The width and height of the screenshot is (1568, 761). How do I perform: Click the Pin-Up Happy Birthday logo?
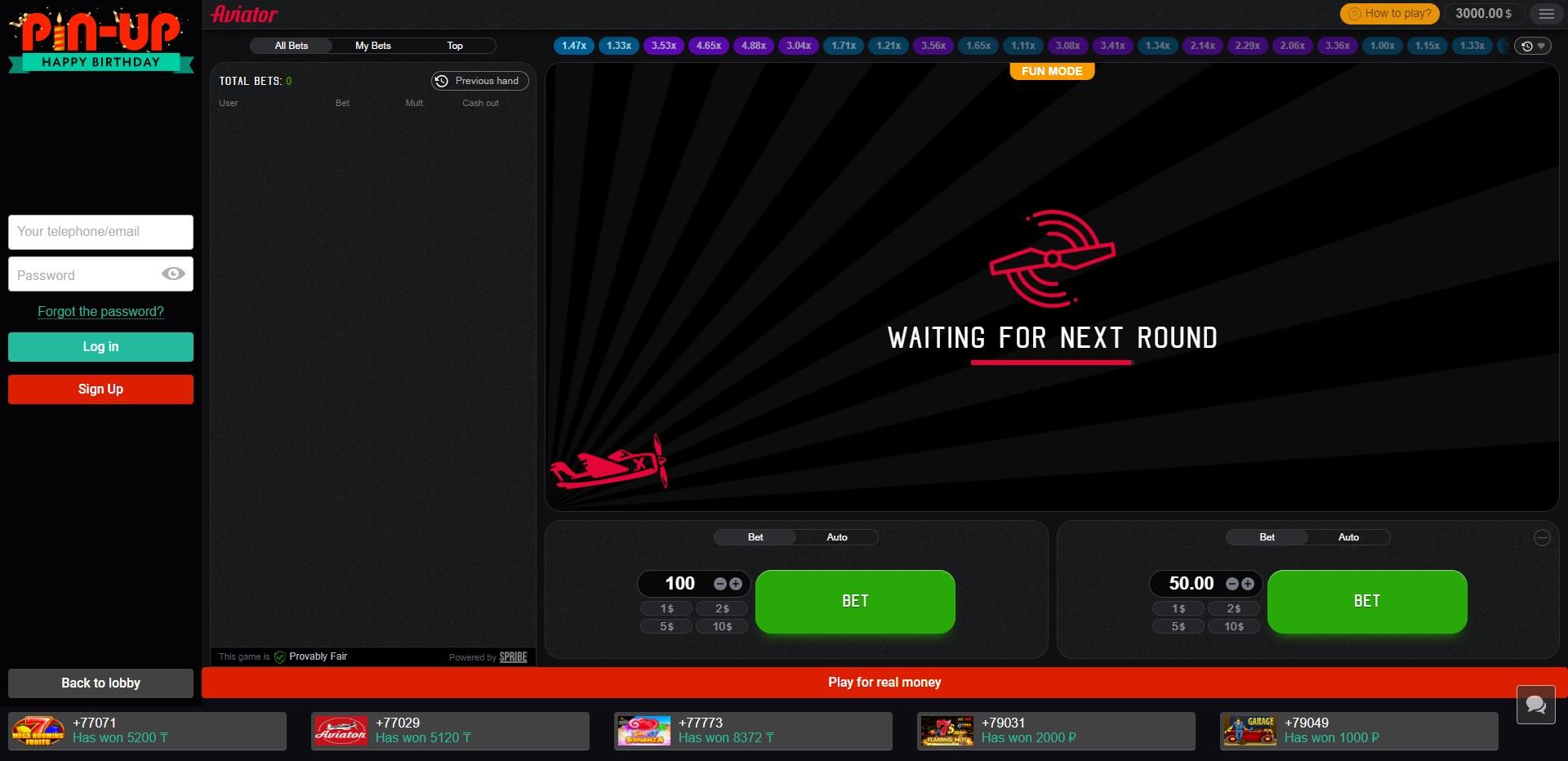click(x=101, y=41)
